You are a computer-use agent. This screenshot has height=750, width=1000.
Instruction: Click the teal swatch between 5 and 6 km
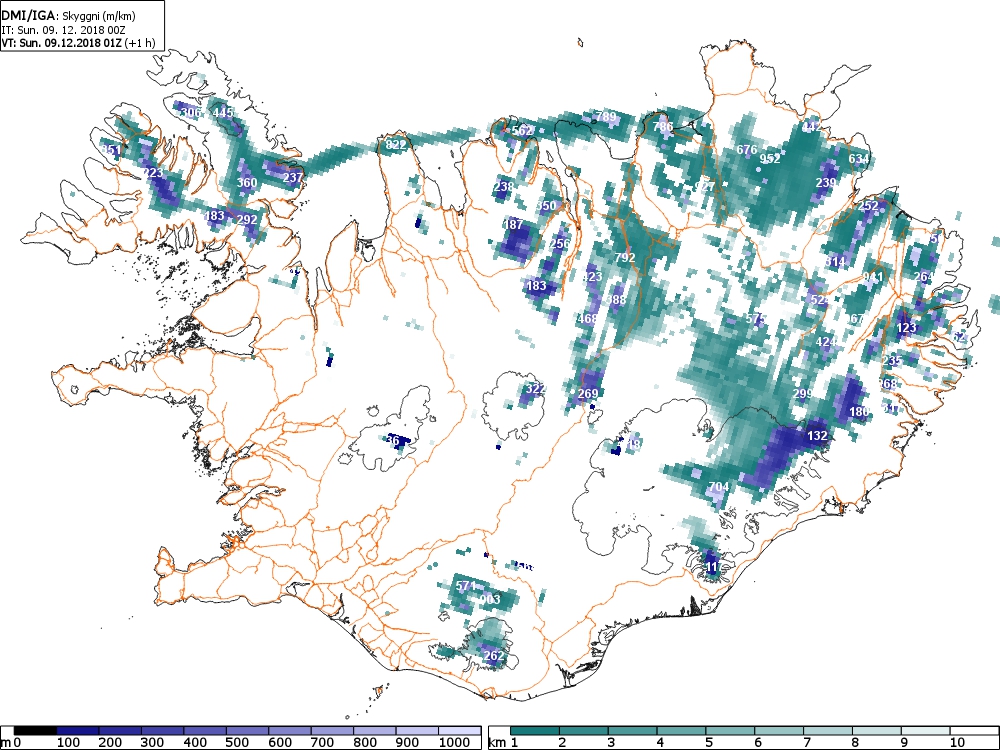pos(730,731)
